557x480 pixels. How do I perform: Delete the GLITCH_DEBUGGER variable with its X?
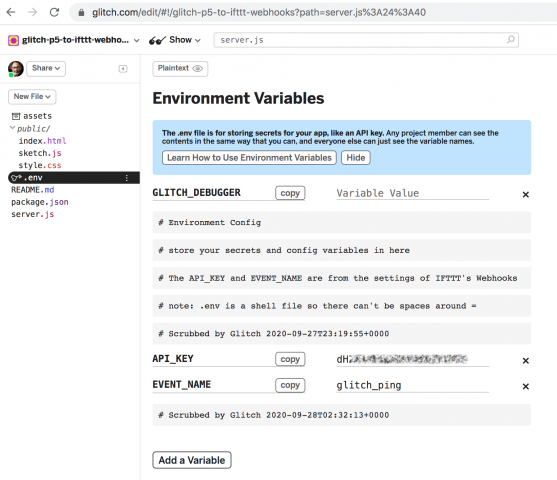(x=526, y=194)
